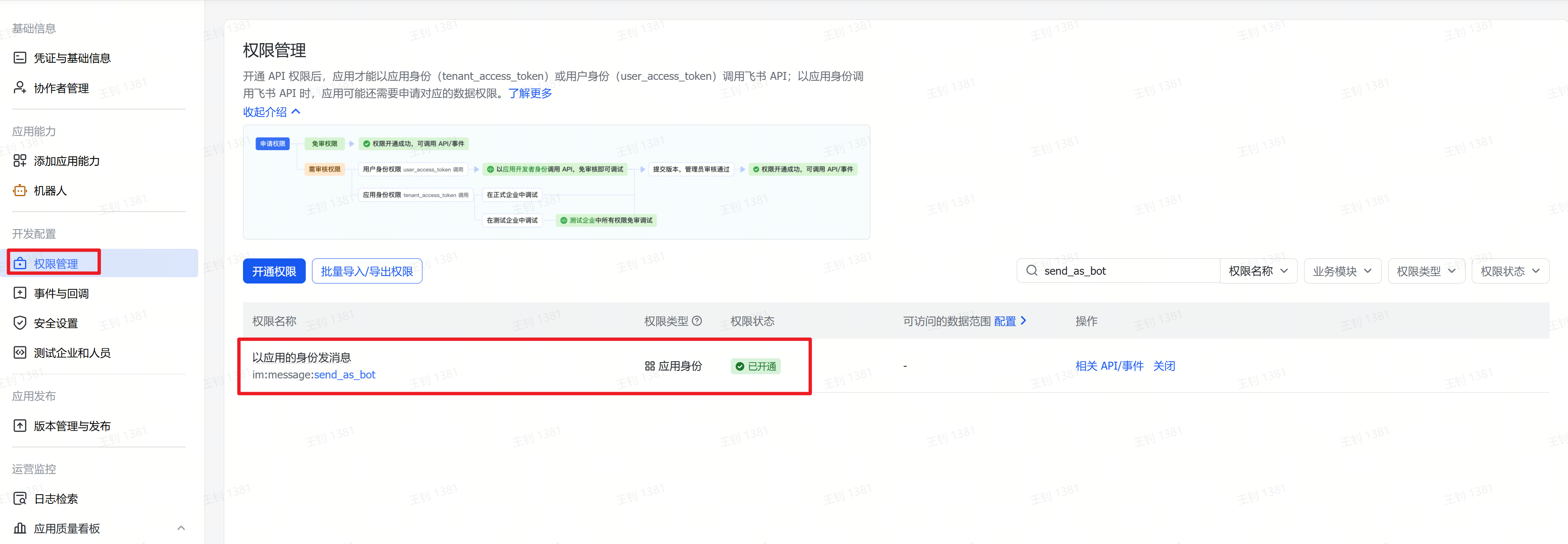Click the 日志检索 search-log icon

[x=20, y=499]
